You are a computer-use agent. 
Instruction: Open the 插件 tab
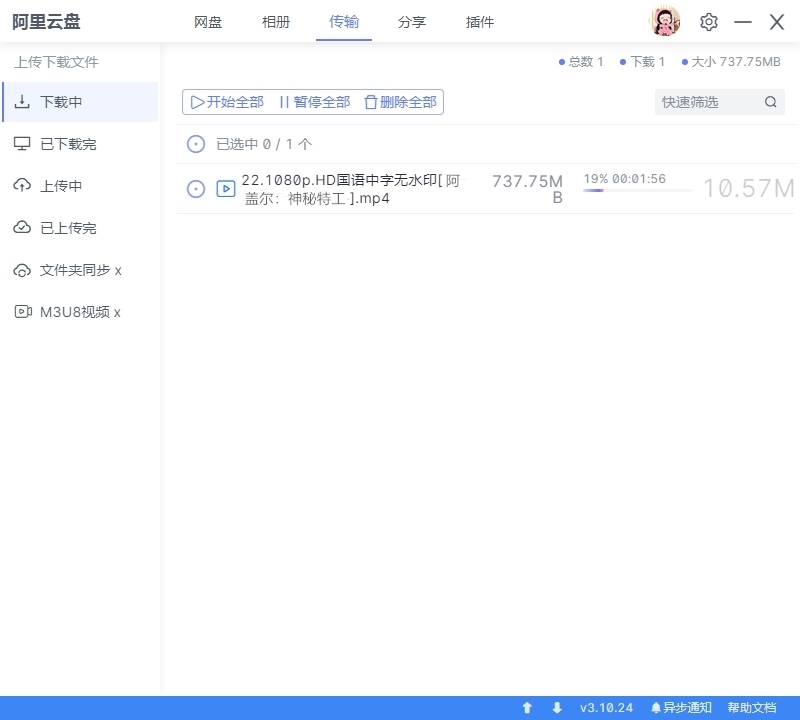click(x=480, y=22)
